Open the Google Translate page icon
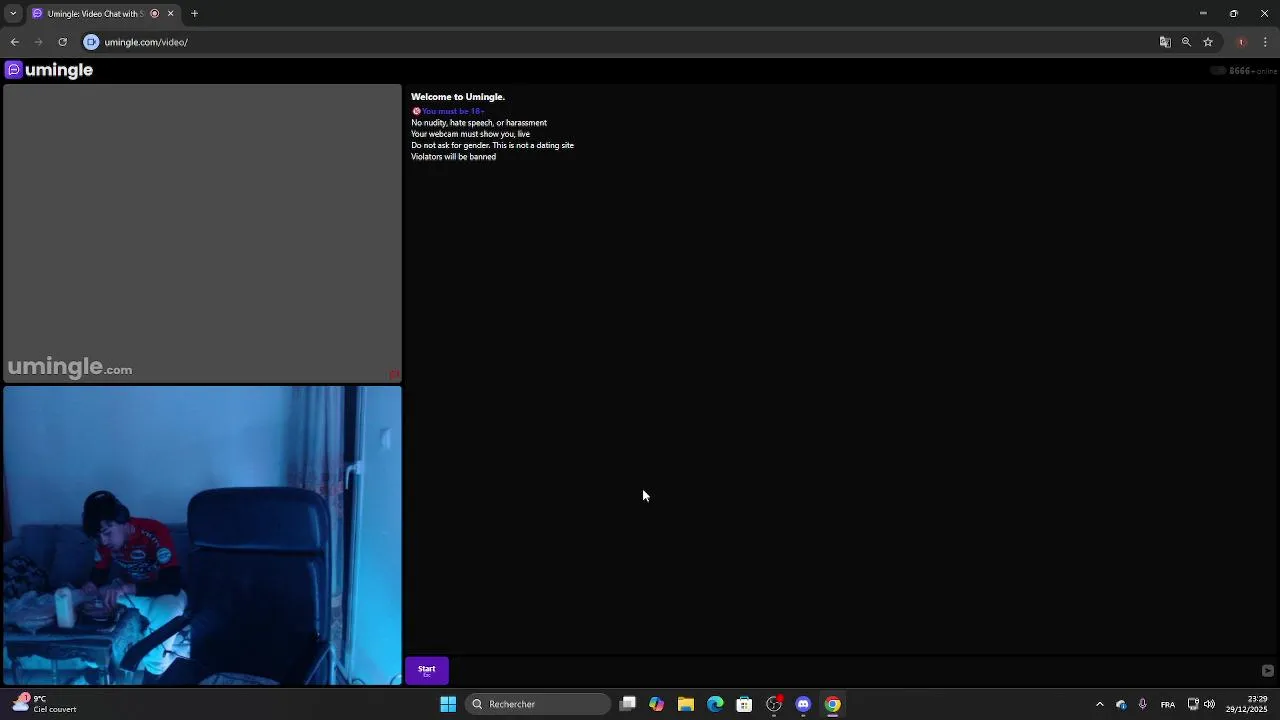Screen dimensions: 1280x720 point(1165,42)
